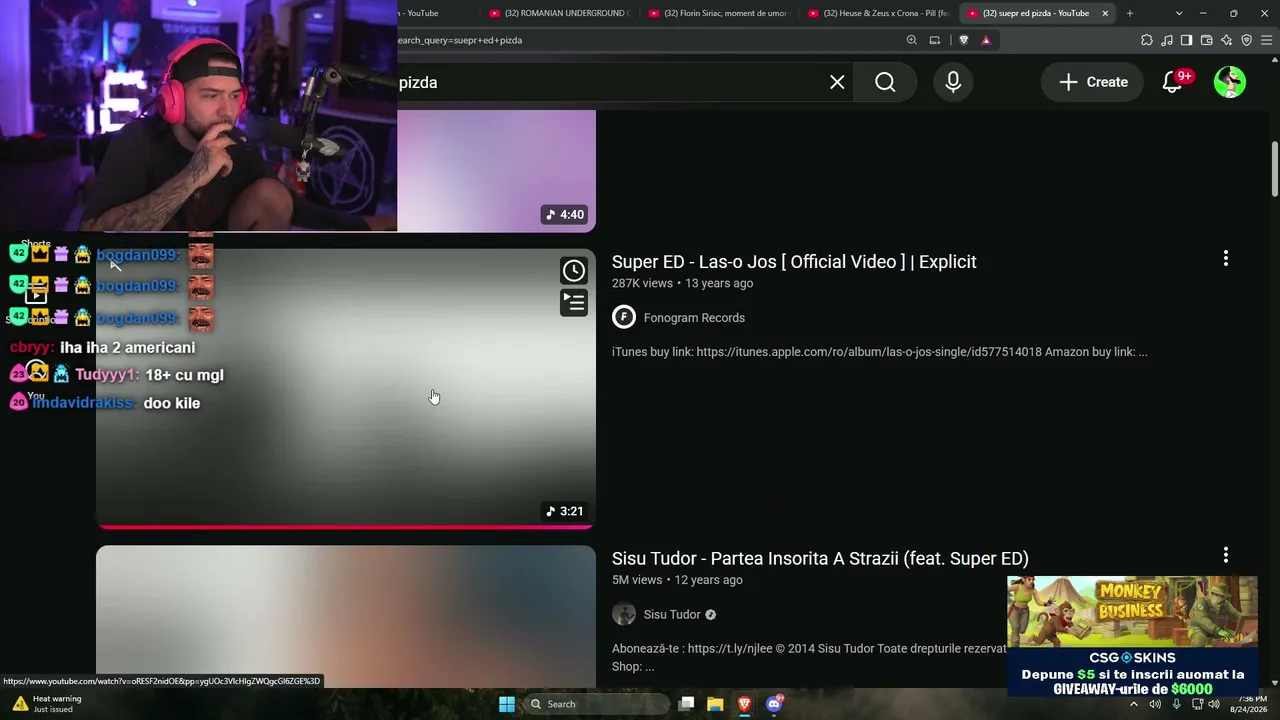Image resolution: width=1280 pixels, height=720 pixels.
Task: Open Brave Shields lion icon
Action: 964,40
